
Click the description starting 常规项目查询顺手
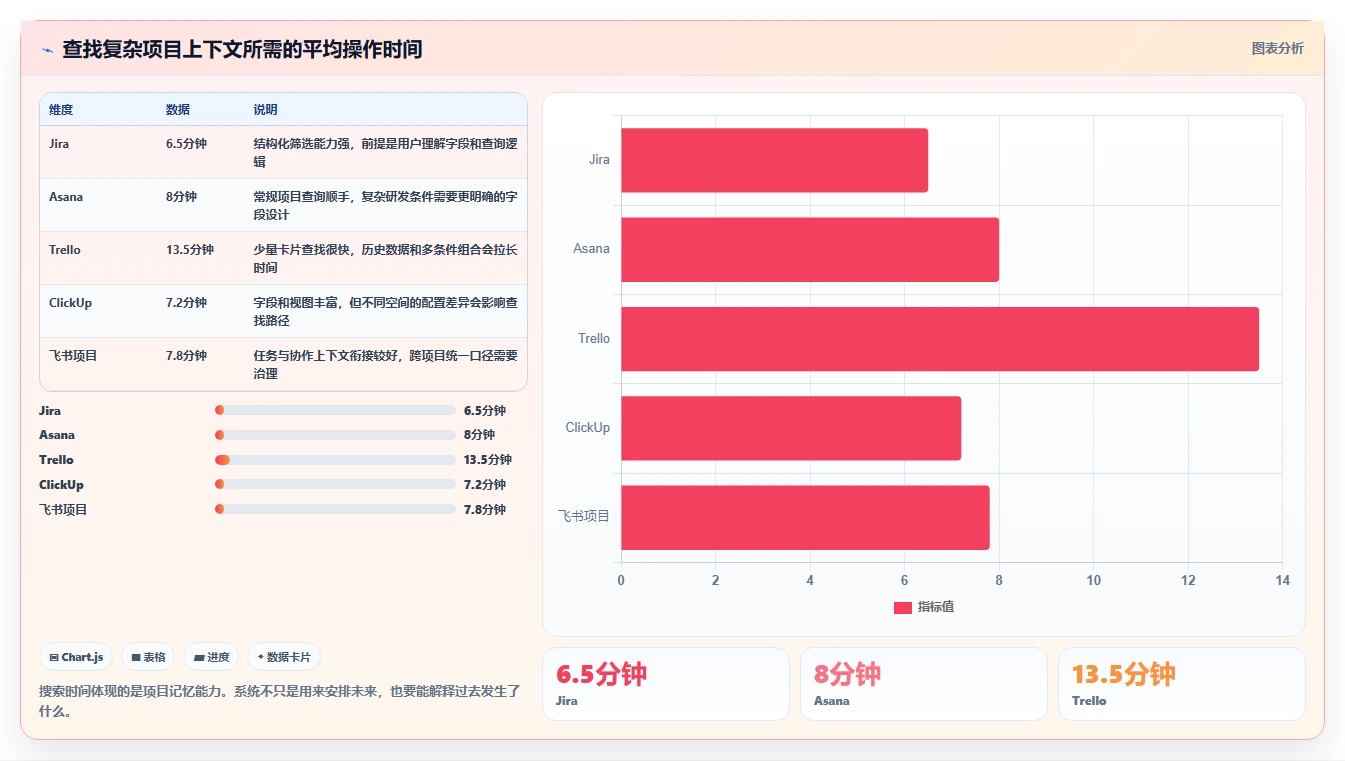coord(385,206)
